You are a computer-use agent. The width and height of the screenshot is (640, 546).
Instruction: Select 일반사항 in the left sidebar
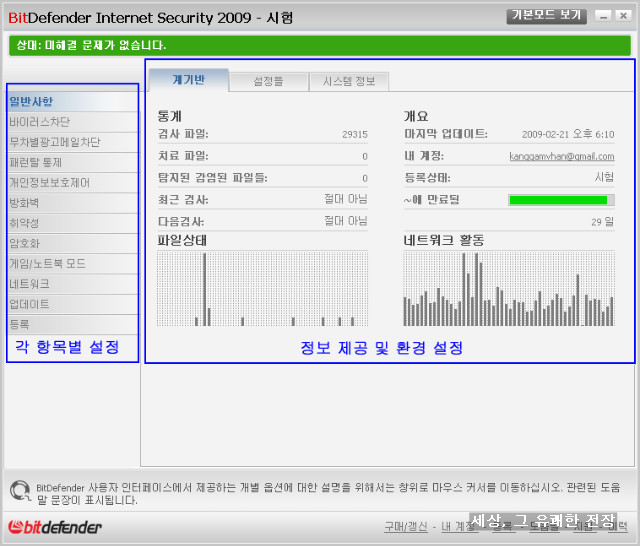73,102
